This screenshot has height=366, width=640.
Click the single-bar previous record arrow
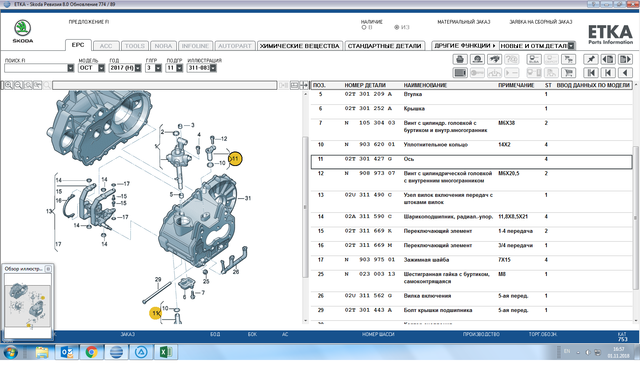[x=608, y=73]
